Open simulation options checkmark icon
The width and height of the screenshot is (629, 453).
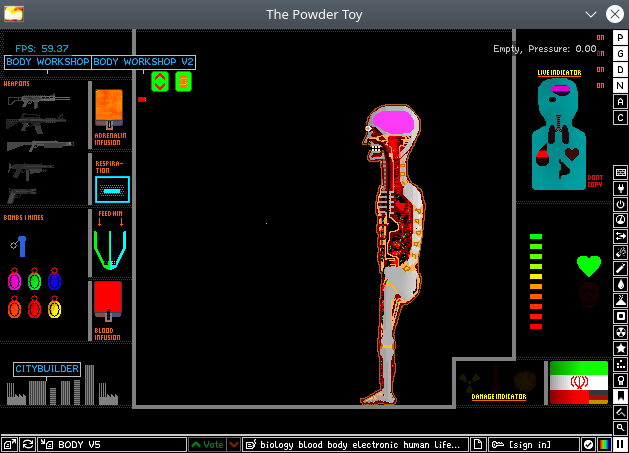click(588, 445)
